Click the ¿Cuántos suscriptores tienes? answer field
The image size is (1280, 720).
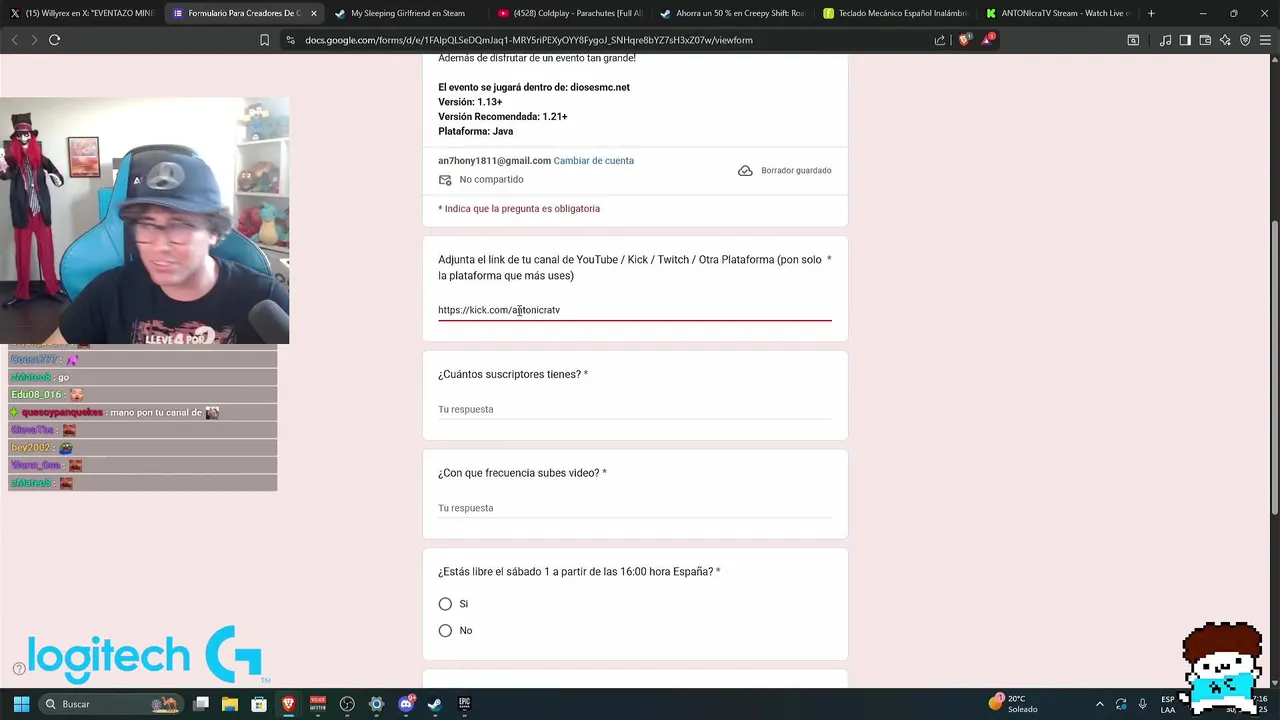[634, 409]
